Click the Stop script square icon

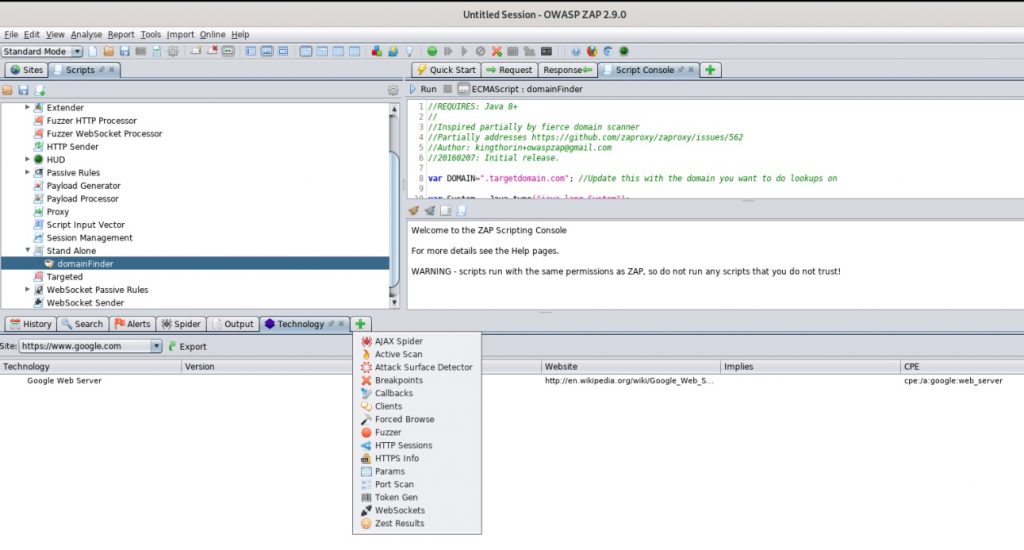tap(449, 89)
